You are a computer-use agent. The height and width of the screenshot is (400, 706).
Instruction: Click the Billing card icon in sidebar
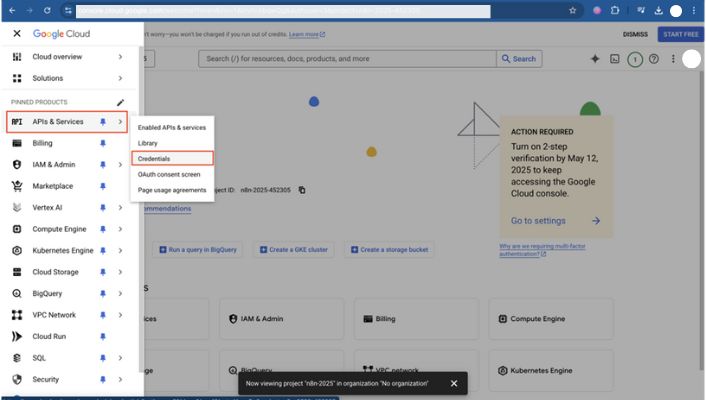pos(17,143)
